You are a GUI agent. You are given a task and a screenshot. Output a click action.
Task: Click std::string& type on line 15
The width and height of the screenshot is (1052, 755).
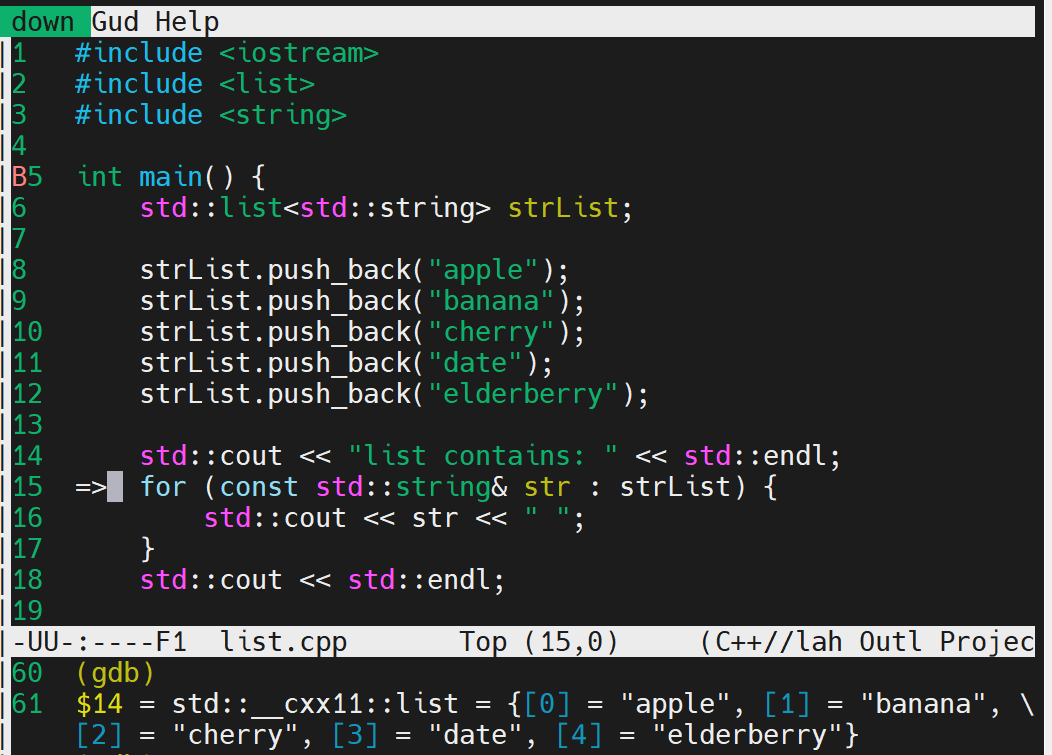411,487
